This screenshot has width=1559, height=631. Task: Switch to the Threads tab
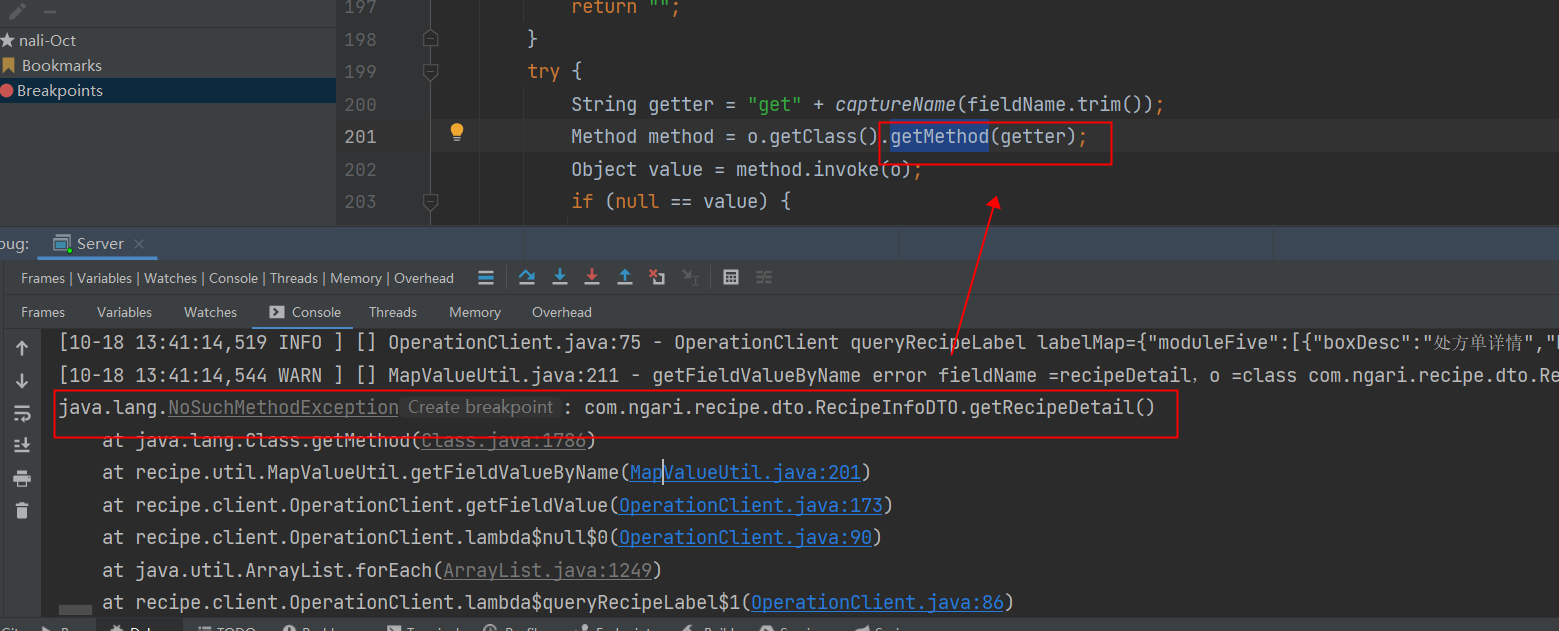pyautogui.click(x=393, y=312)
